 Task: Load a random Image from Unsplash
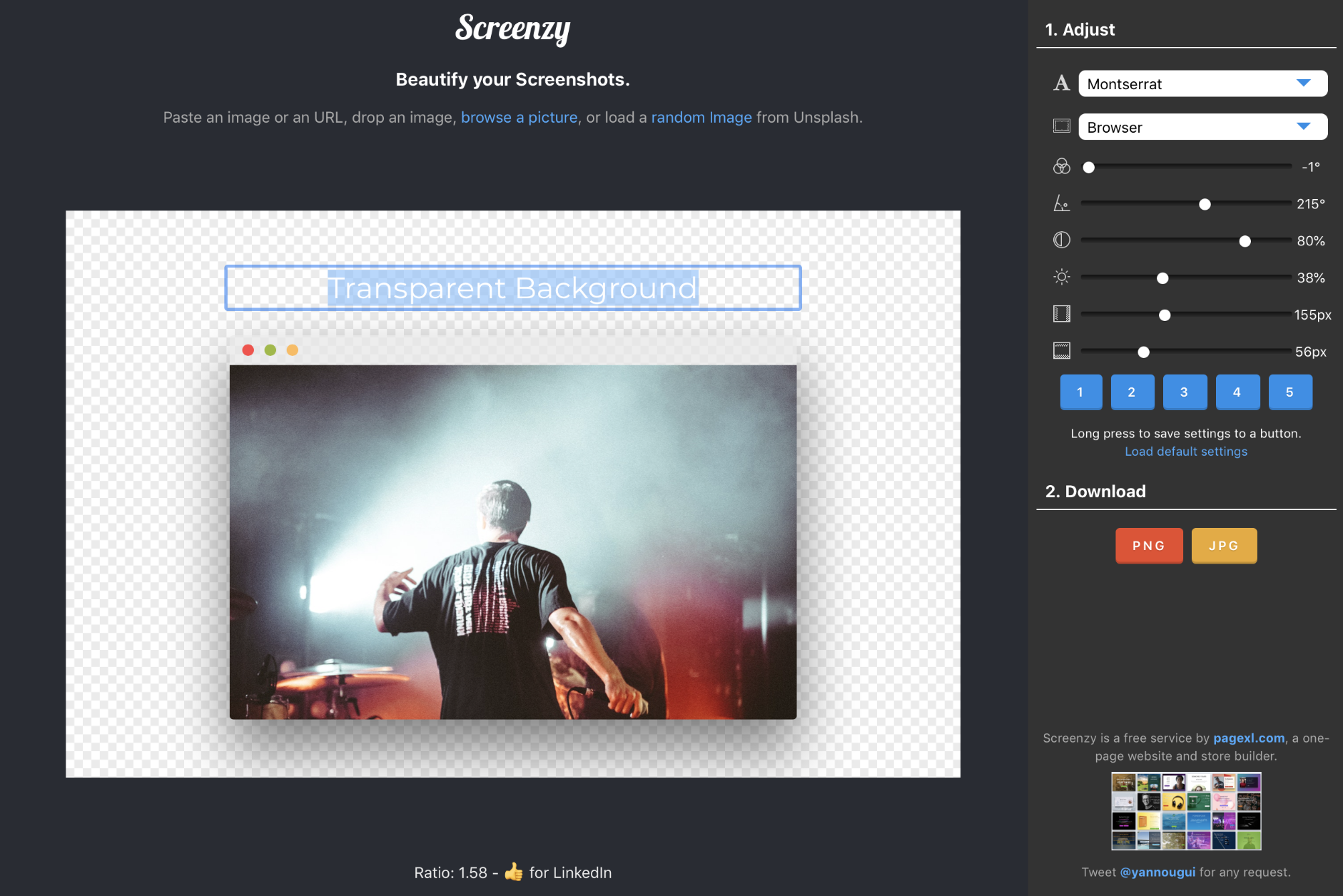[701, 117]
